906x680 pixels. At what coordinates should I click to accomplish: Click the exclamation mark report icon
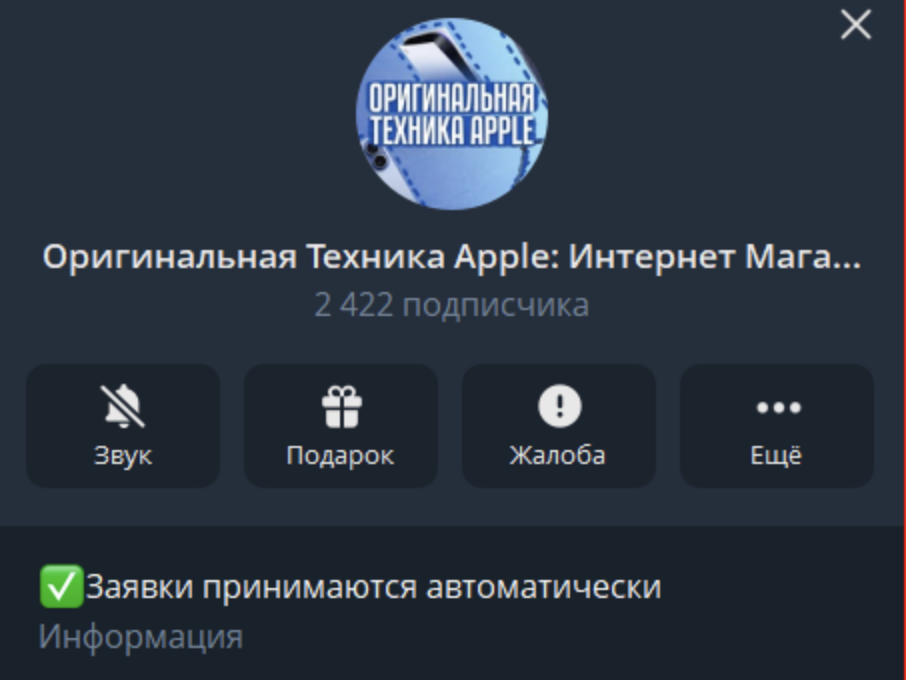pos(559,406)
